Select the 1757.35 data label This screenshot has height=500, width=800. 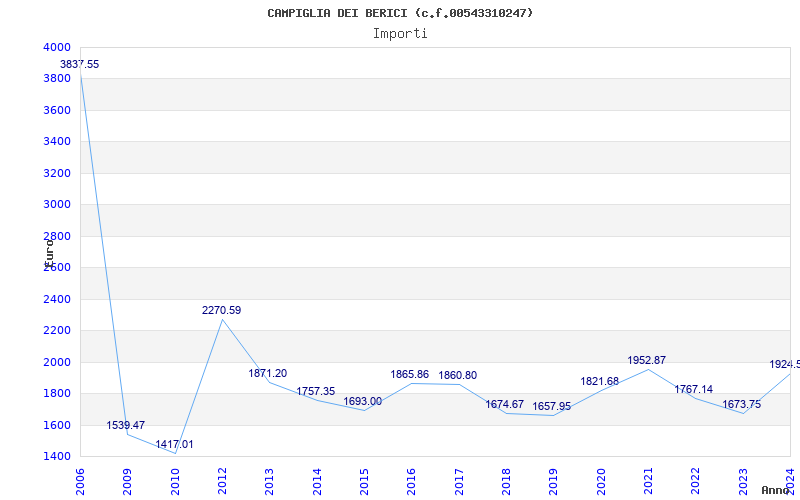[316, 391]
